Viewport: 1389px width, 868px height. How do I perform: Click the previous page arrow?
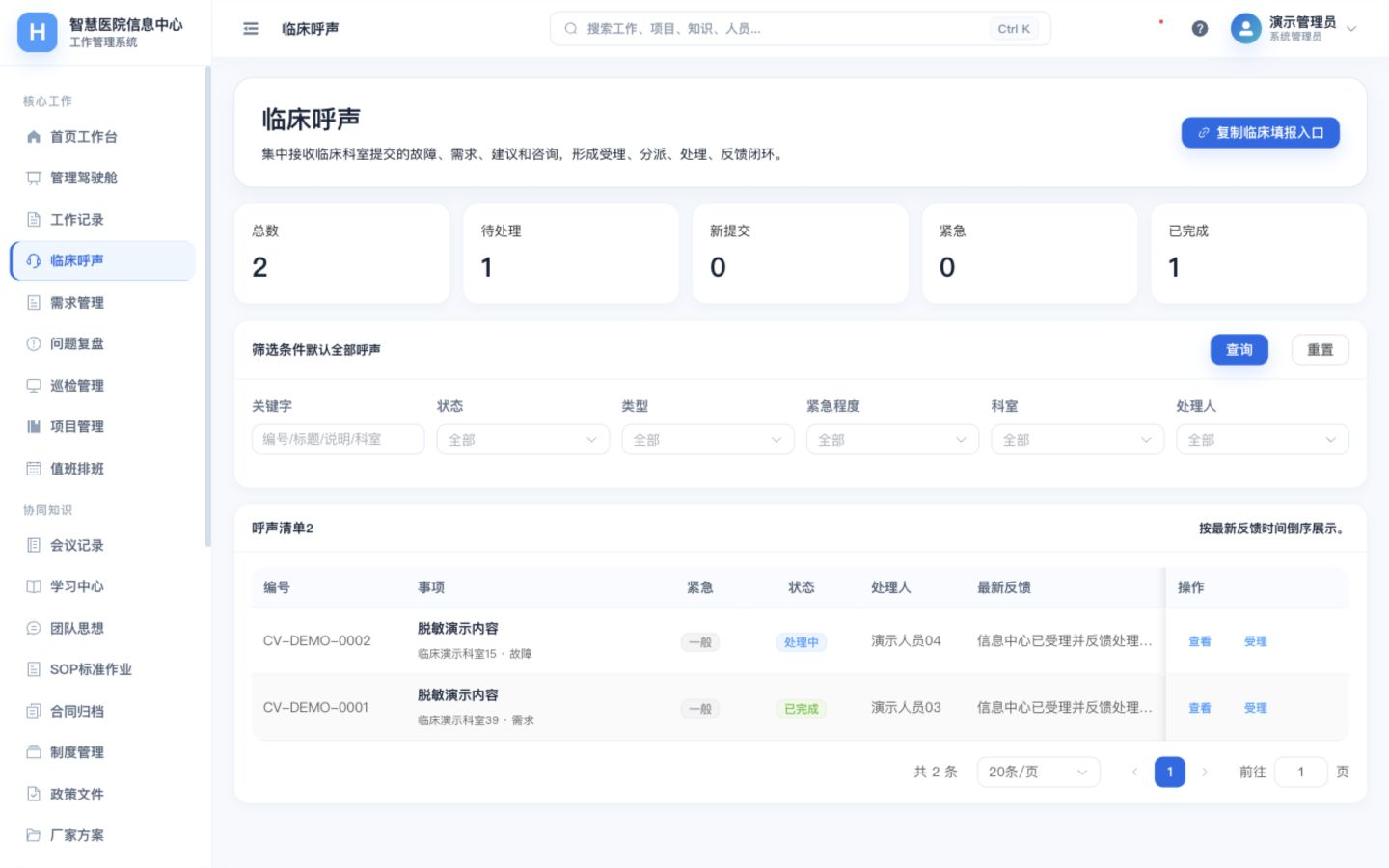[1134, 772]
